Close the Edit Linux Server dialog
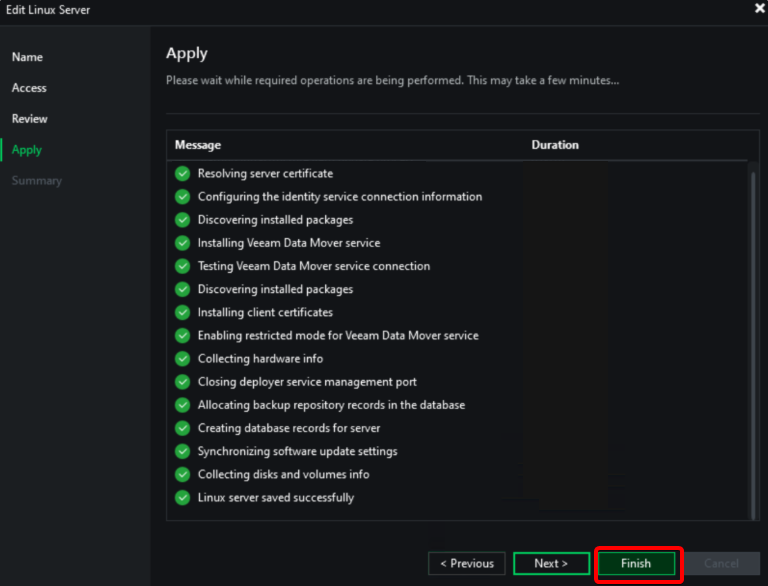 point(758,8)
